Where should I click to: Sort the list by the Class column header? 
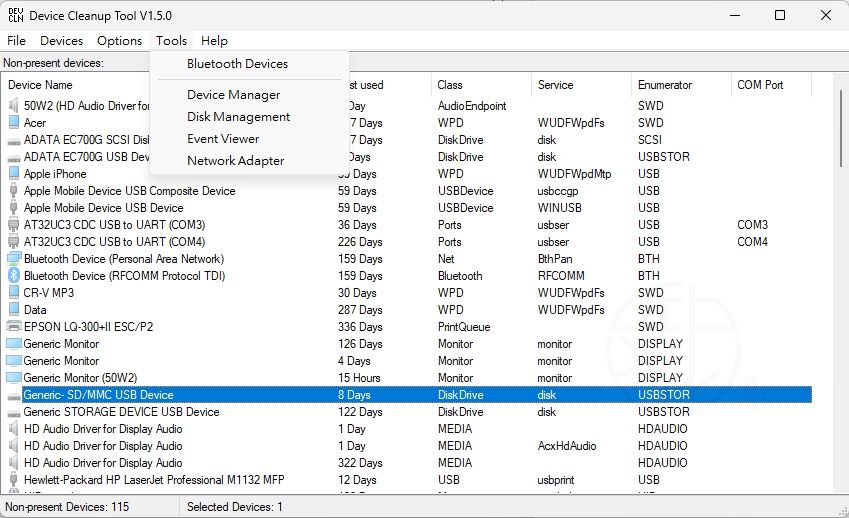450,85
